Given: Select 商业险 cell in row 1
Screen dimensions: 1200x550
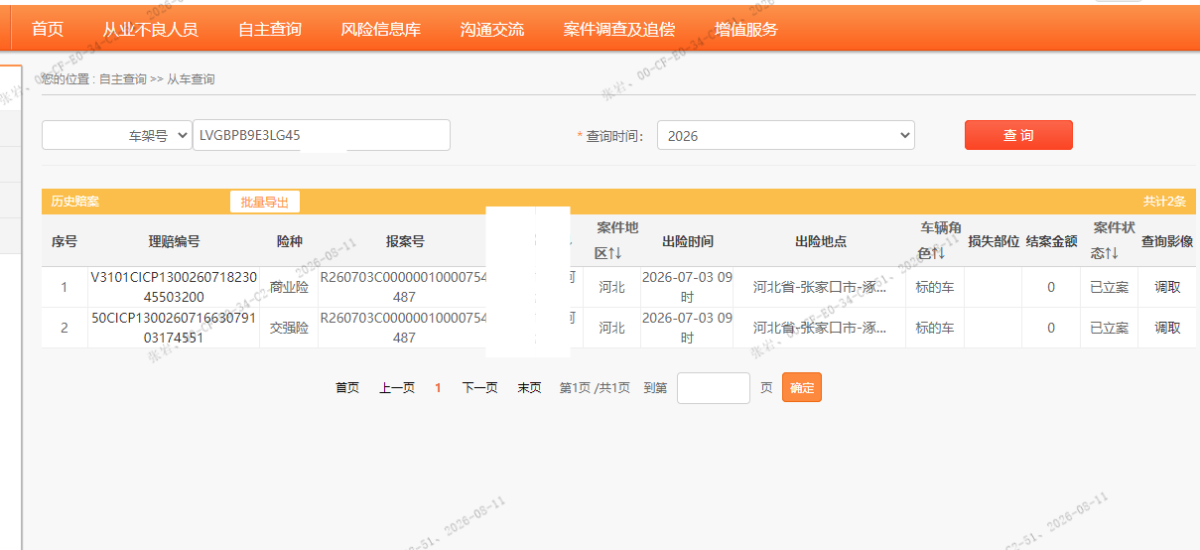Looking at the screenshot, I should (x=289, y=287).
